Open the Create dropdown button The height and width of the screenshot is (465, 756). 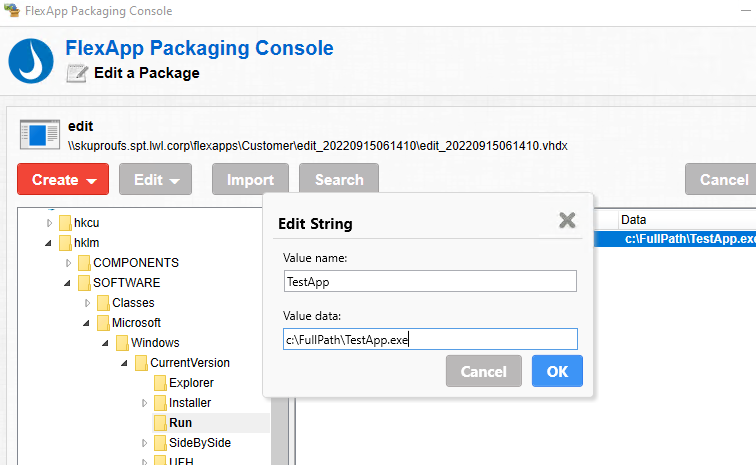63,179
